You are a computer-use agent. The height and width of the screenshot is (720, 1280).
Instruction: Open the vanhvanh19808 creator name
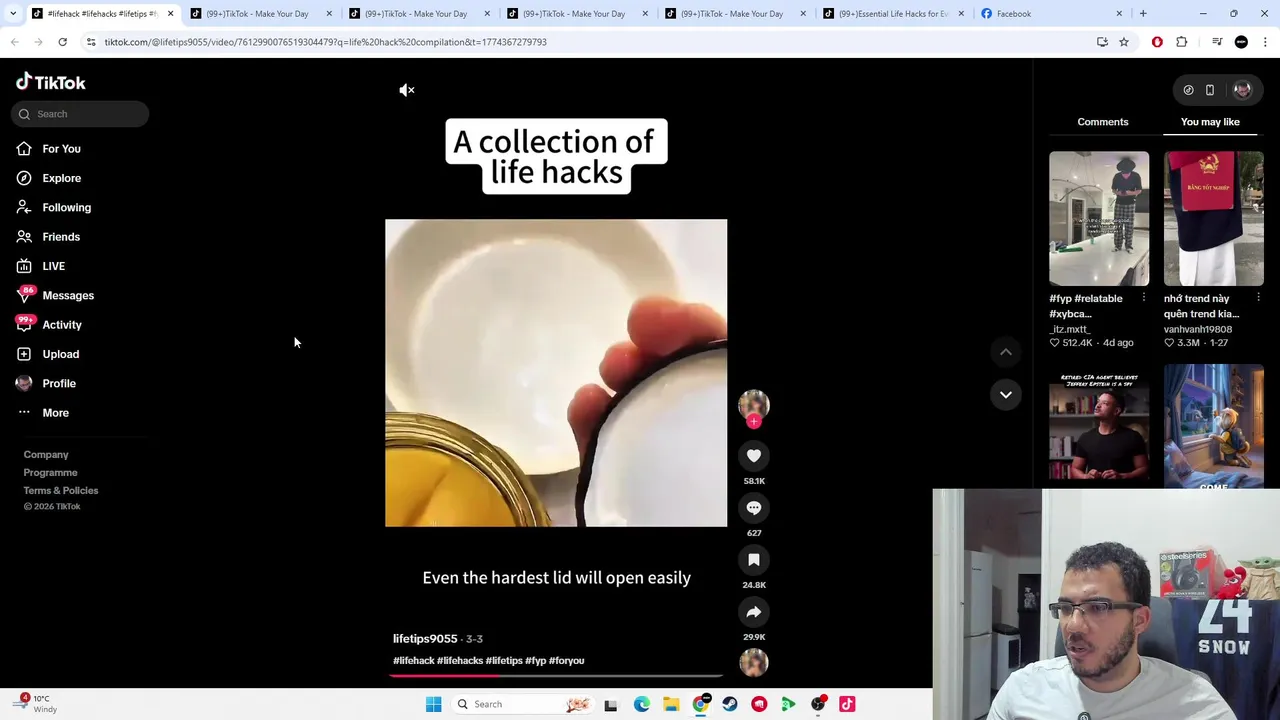pyautogui.click(x=1197, y=329)
